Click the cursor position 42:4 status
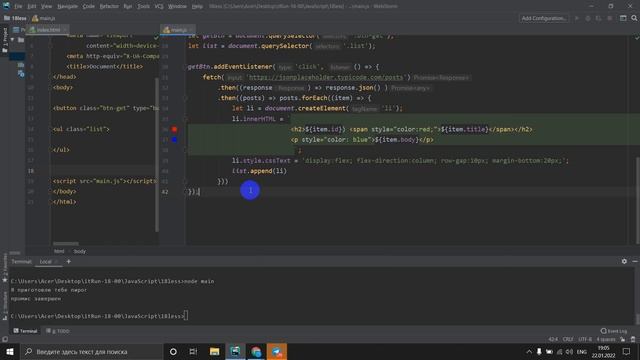Image resolution: width=640 pixels, height=360 pixels. (553, 339)
